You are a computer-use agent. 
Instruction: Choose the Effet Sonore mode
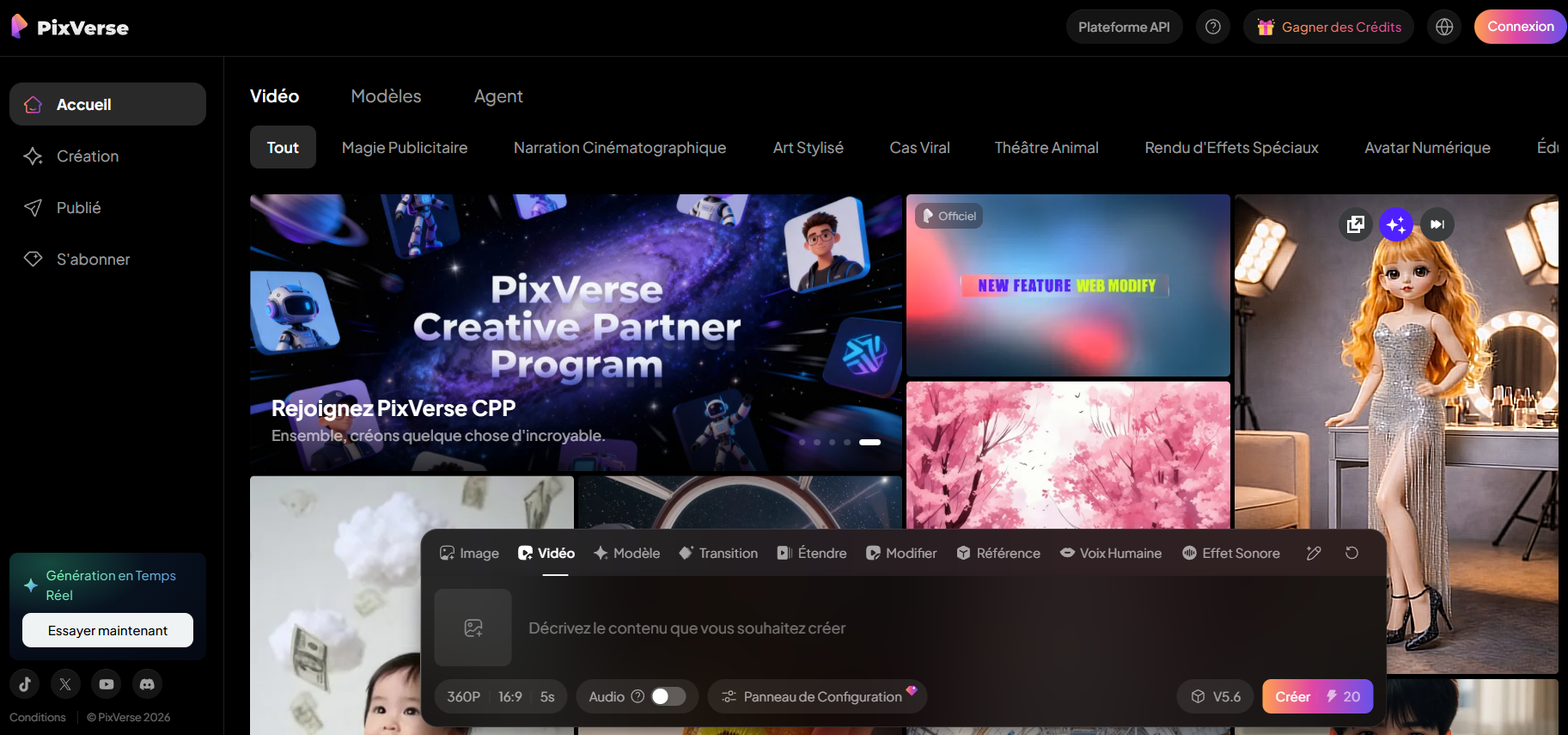click(1231, 553)
